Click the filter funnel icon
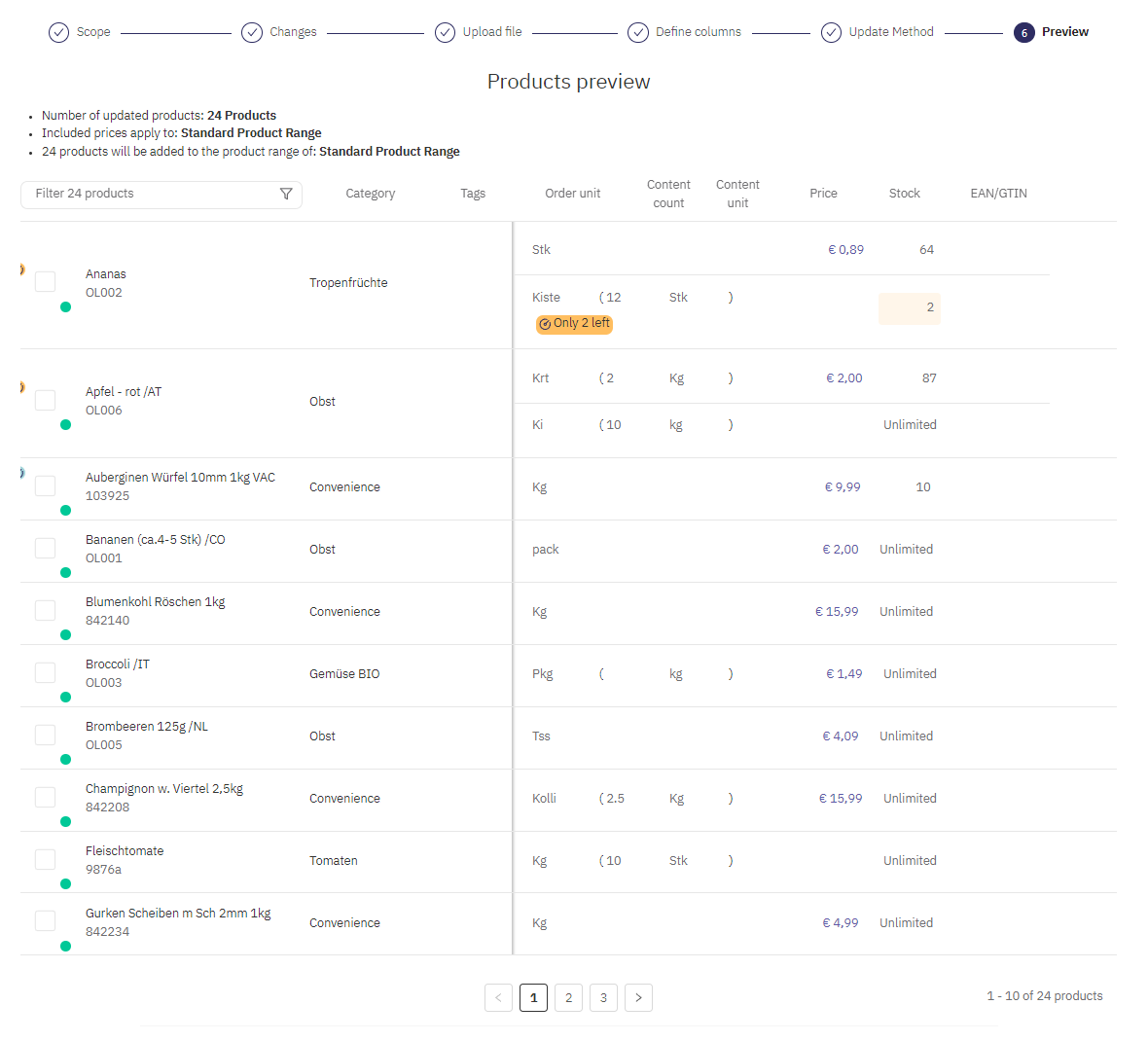This screenshot has height=1041, width=1148. pos(286,194)
